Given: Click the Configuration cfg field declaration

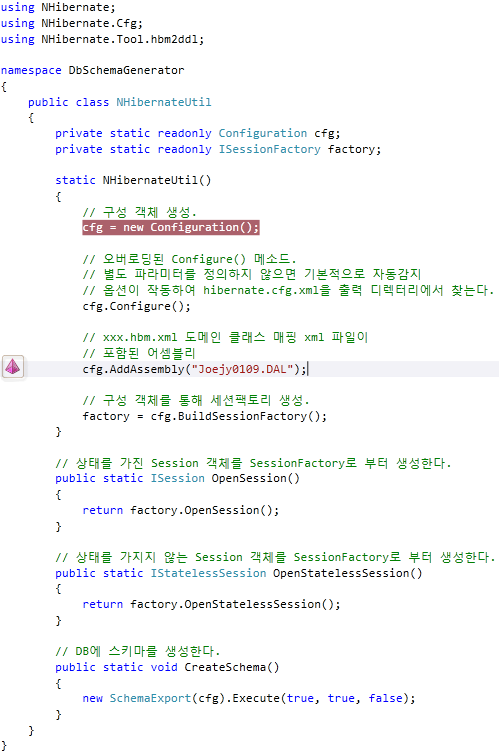Looking at the screenshot, I should point(197,133).
